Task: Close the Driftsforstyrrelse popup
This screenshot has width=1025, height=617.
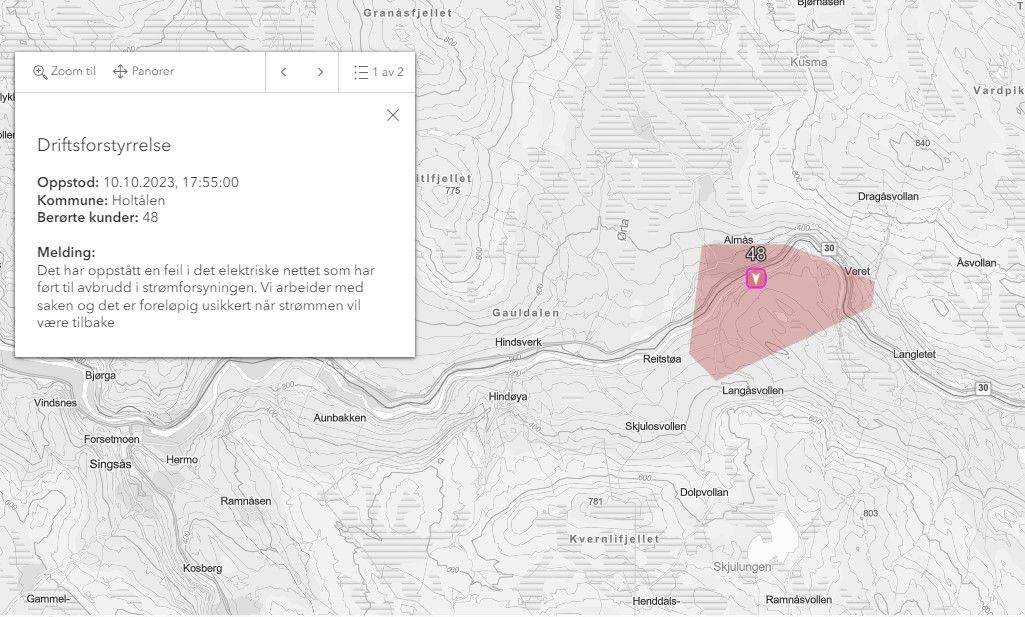Action: (393, 115)
